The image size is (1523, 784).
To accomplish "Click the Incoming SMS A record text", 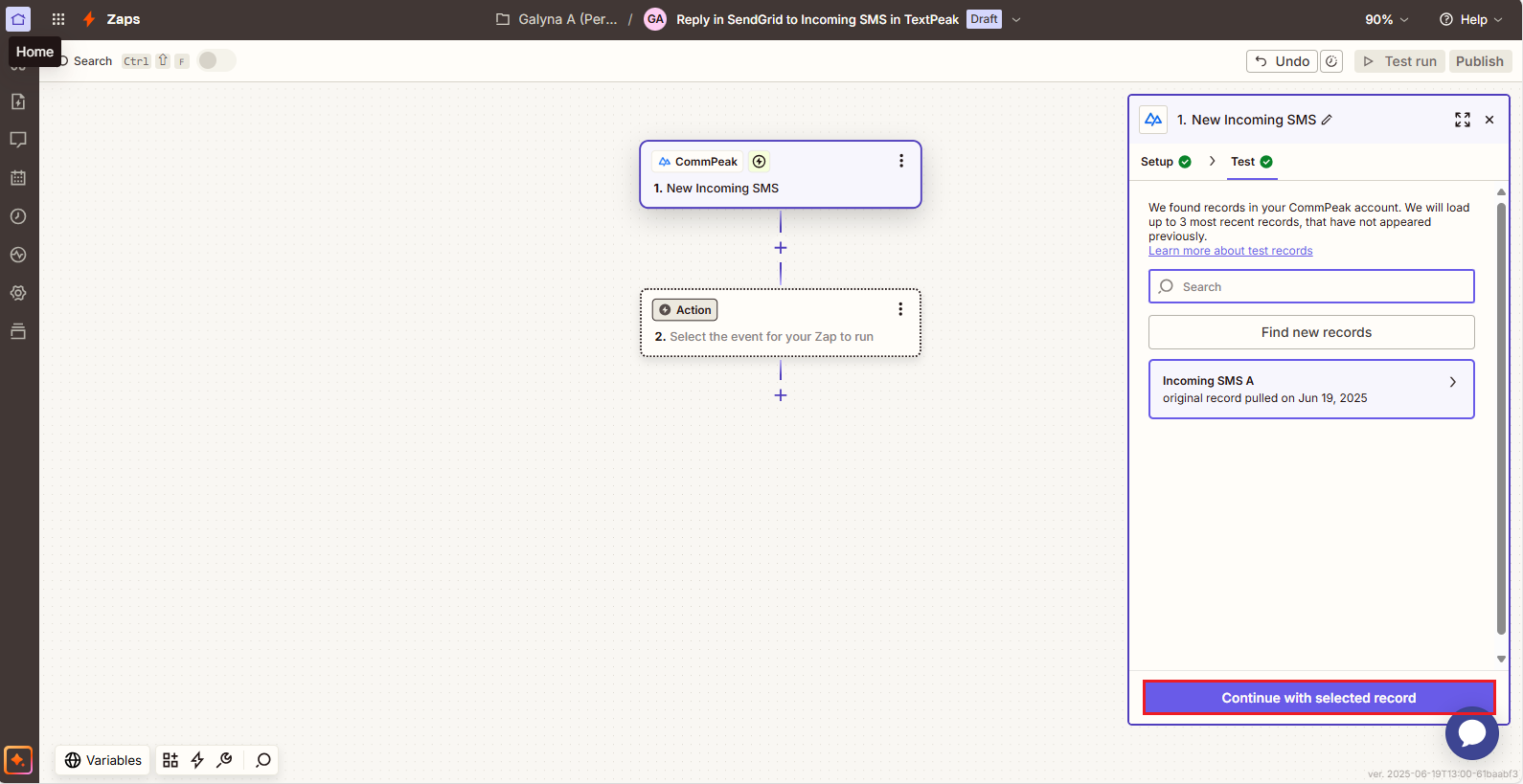I will 1208,381.
